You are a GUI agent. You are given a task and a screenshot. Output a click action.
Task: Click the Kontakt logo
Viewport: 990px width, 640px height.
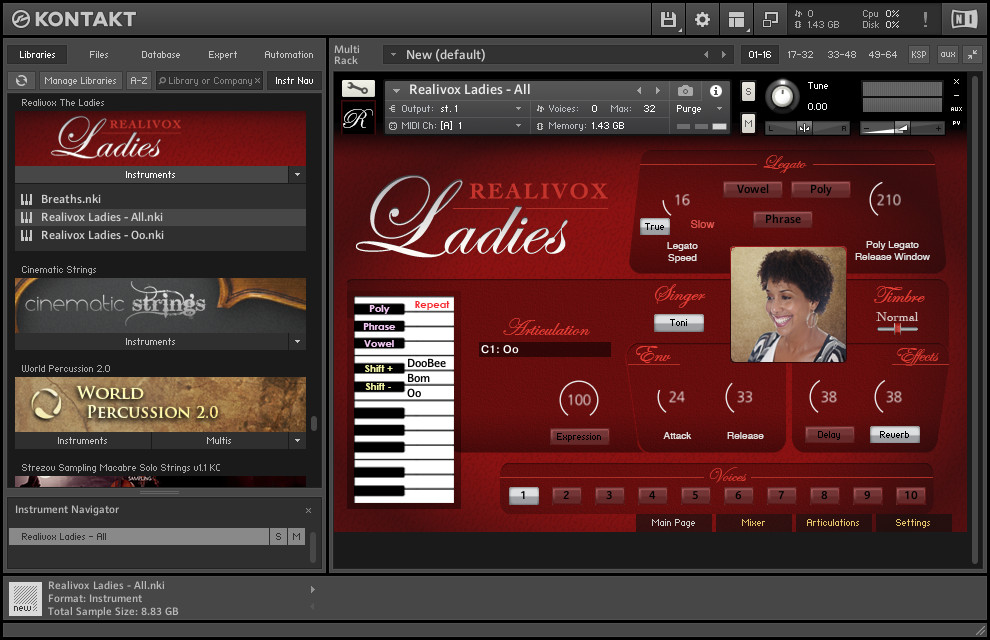(x=74, y=20)
